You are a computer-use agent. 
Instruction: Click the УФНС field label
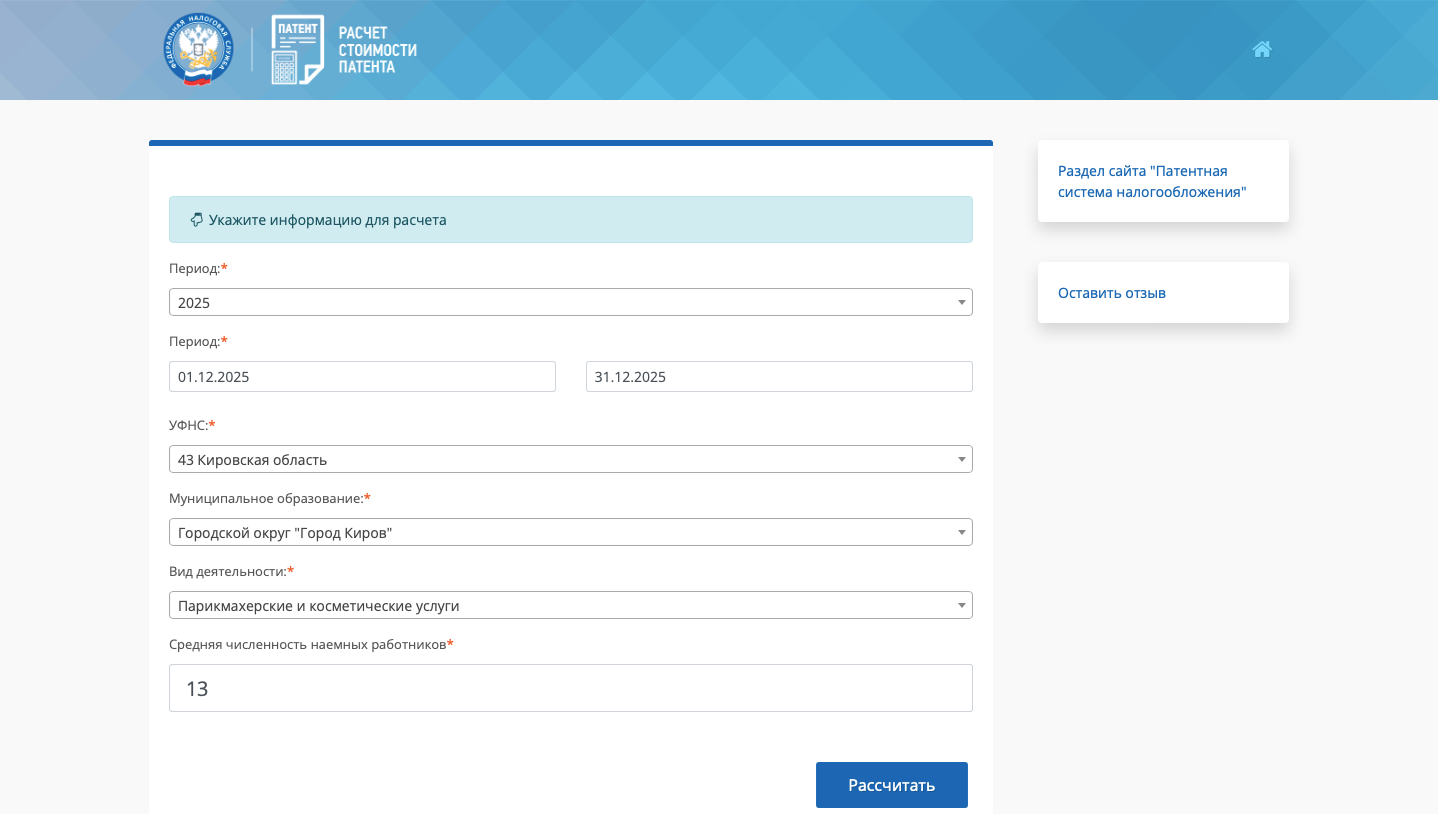coord(188,425)
